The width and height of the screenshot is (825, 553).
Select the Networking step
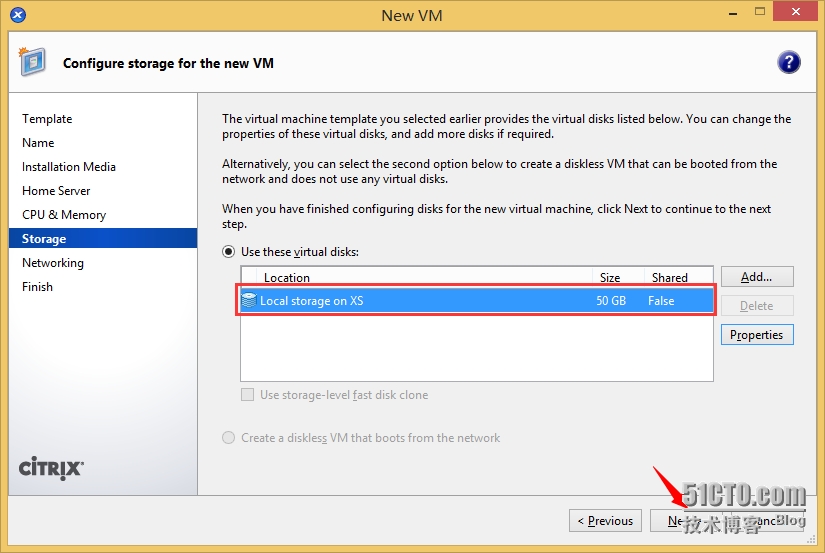pos(53,263)
